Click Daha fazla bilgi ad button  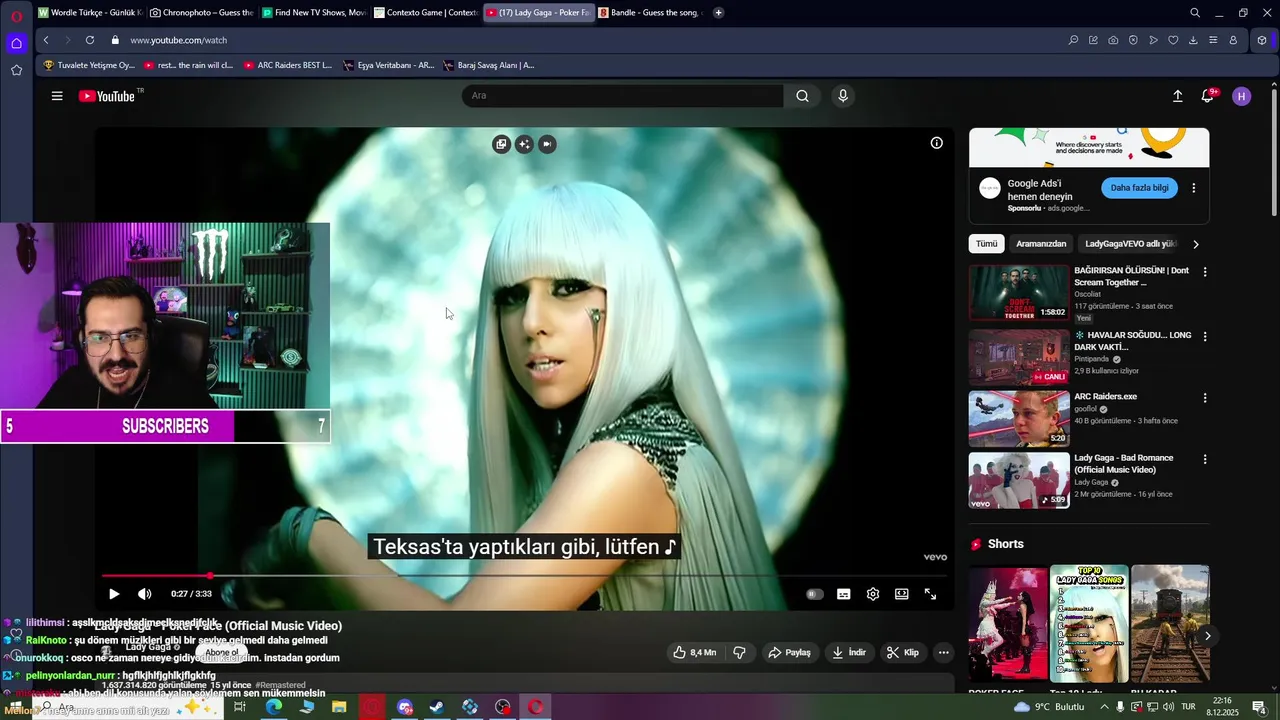[x=1140, y=188]
